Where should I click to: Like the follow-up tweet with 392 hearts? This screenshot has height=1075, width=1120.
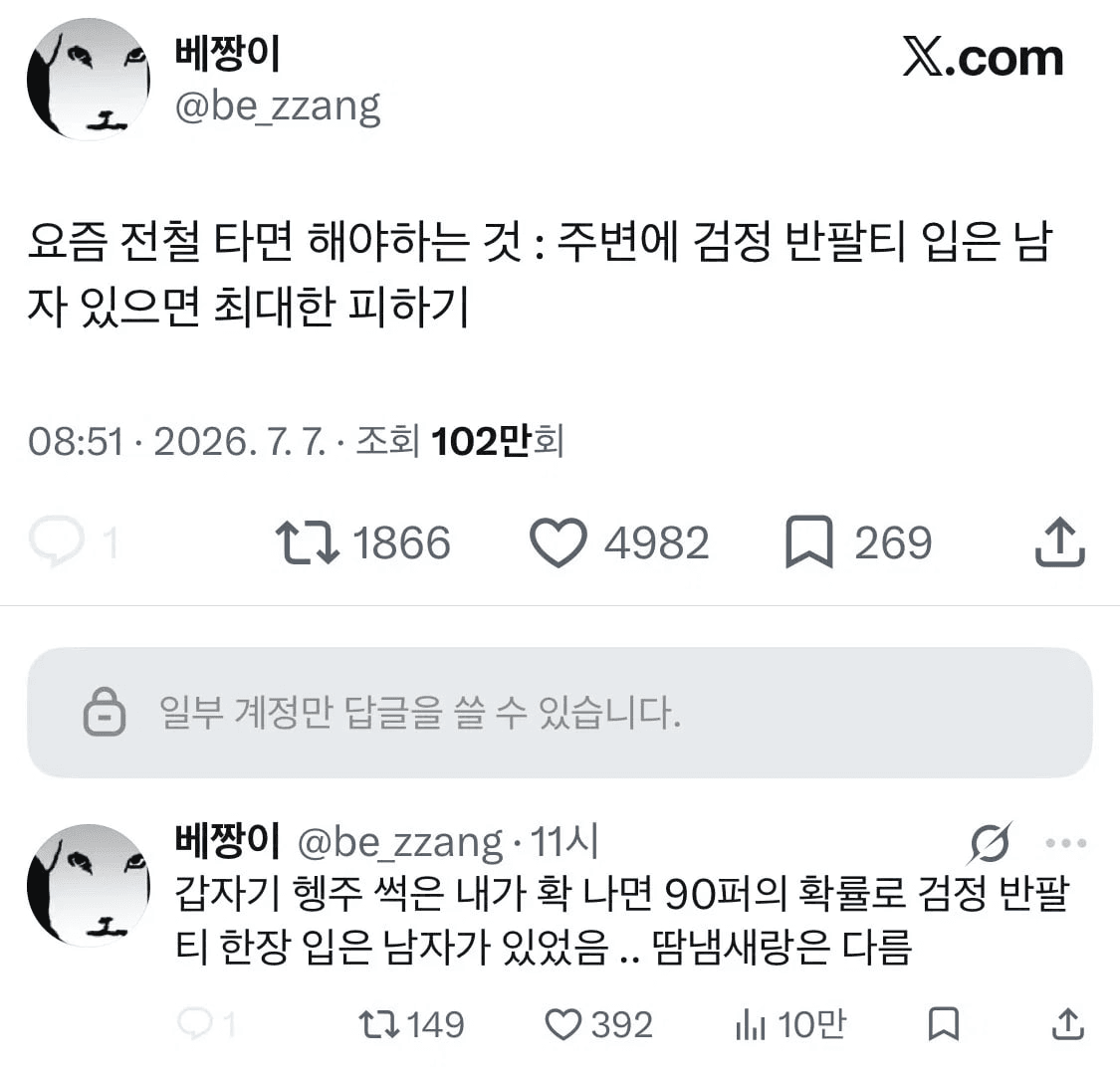click(x=562, y=1024)
